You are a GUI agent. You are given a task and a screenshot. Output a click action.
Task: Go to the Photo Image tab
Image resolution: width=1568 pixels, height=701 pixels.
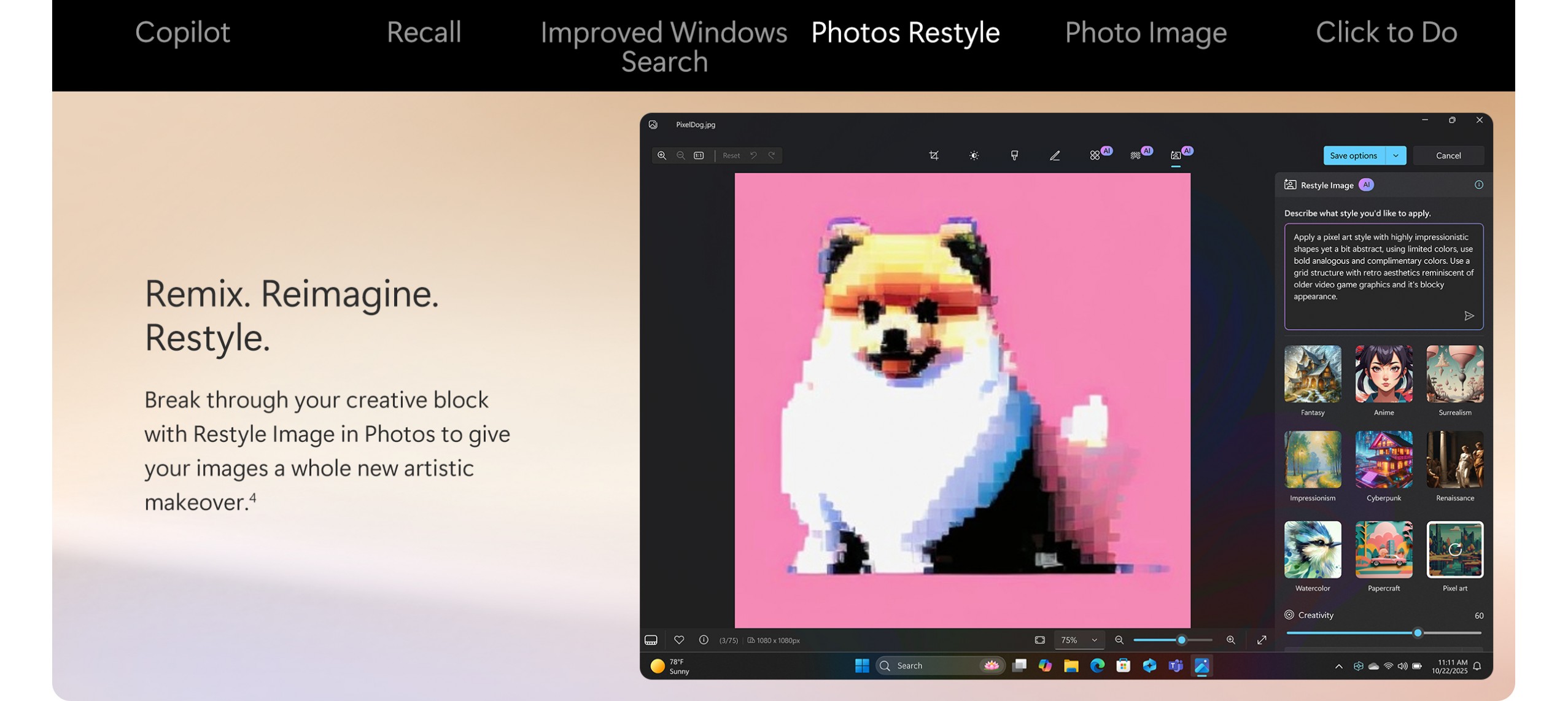pos(1146,32)
